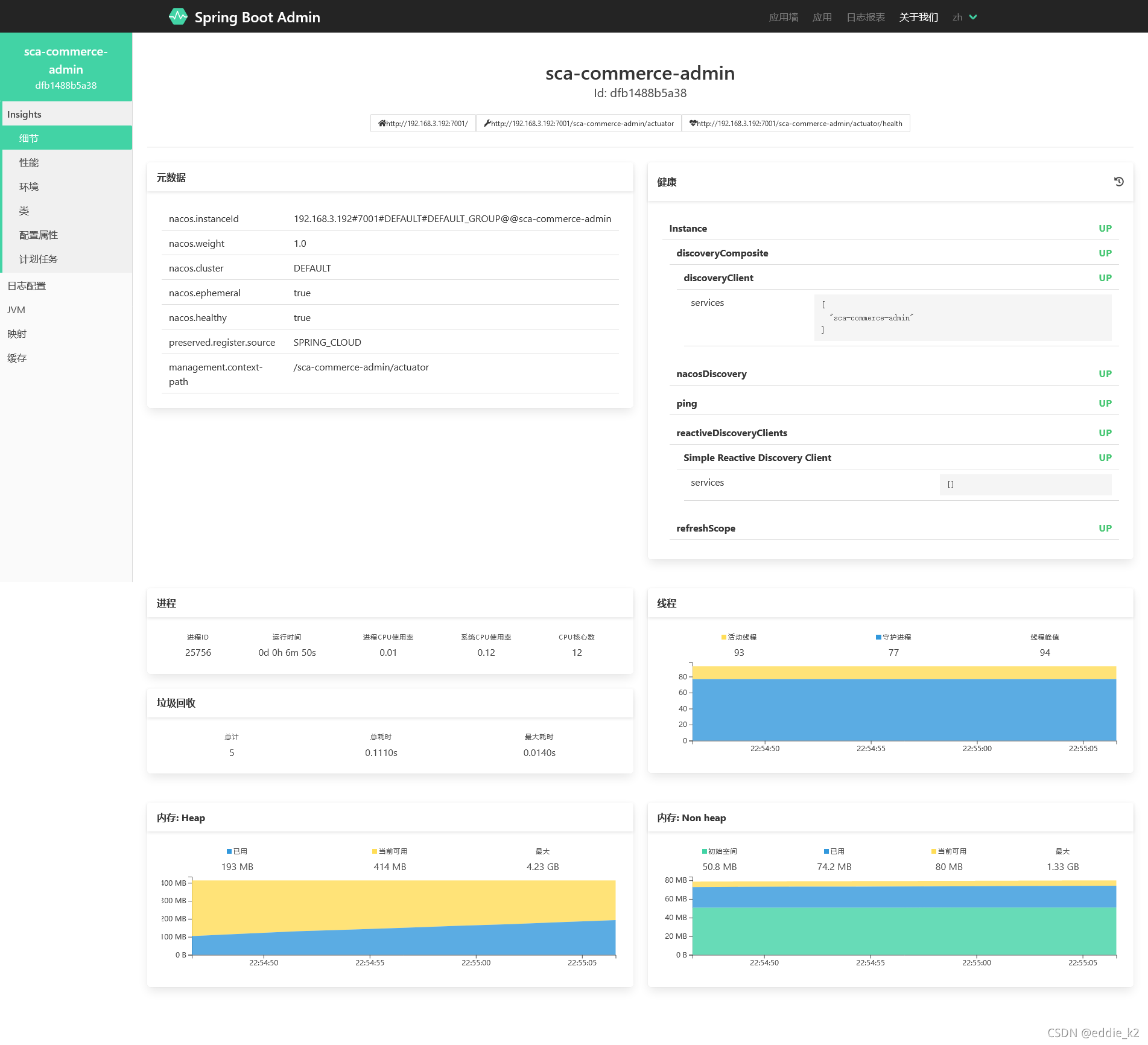The width and height of the screenshot is (1148, 1045).
Task: Click the refreshScope health row
Action: click(x=894, y=528)
